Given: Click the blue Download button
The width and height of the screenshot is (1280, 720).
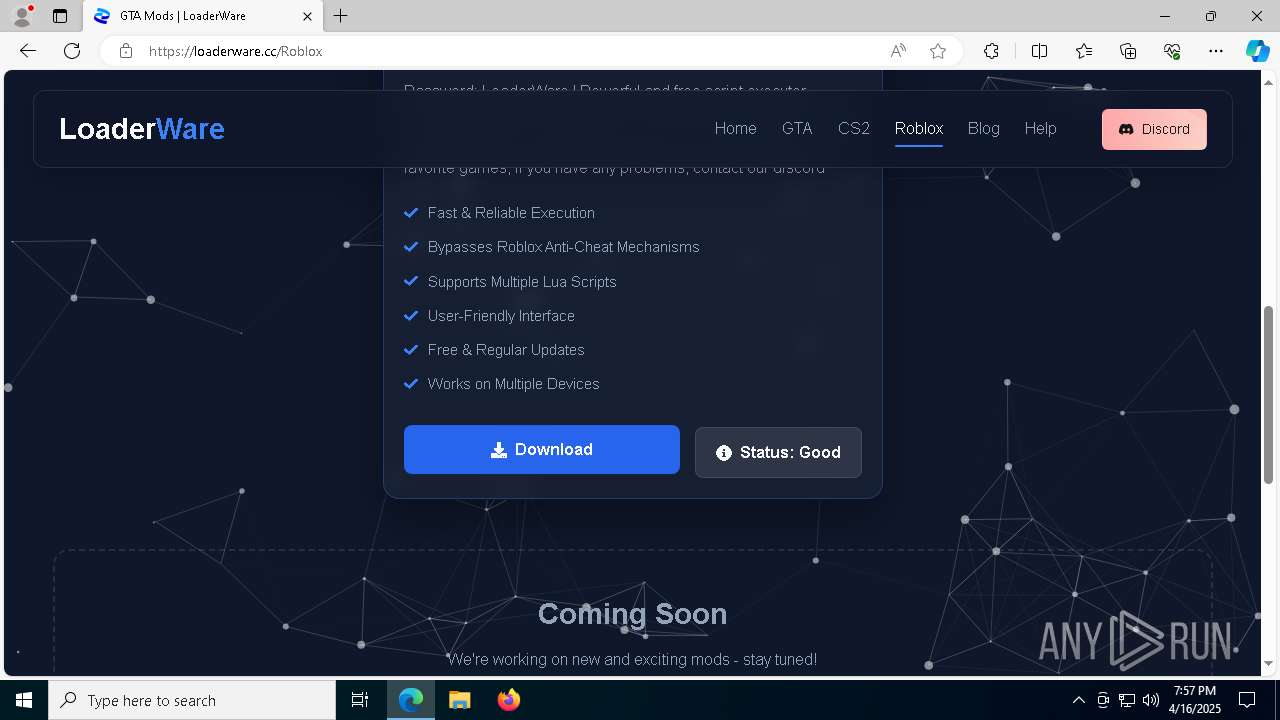Looking at the screenshot, I should (x=542, y=450).
